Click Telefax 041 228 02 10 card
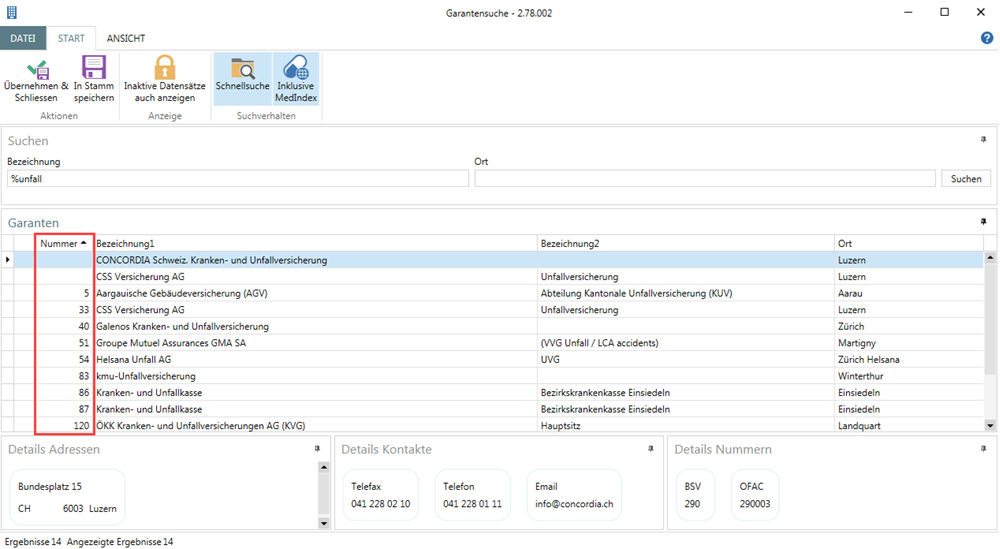The image size is (1000, 549). (x=381, y=495)
